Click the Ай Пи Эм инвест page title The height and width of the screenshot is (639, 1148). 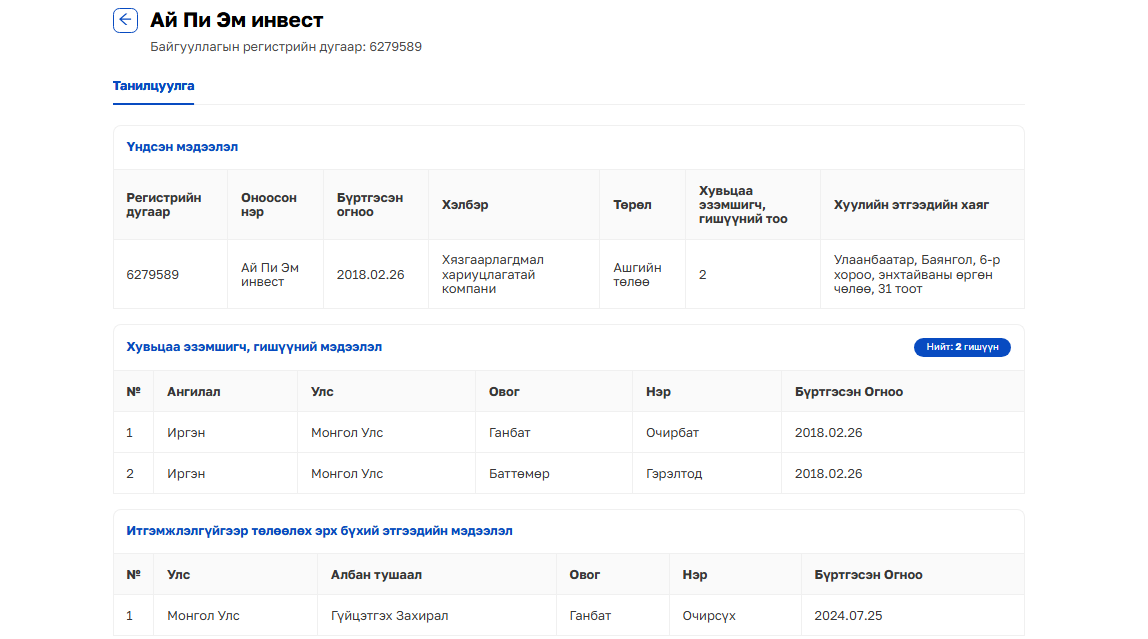tap(237, 20)
